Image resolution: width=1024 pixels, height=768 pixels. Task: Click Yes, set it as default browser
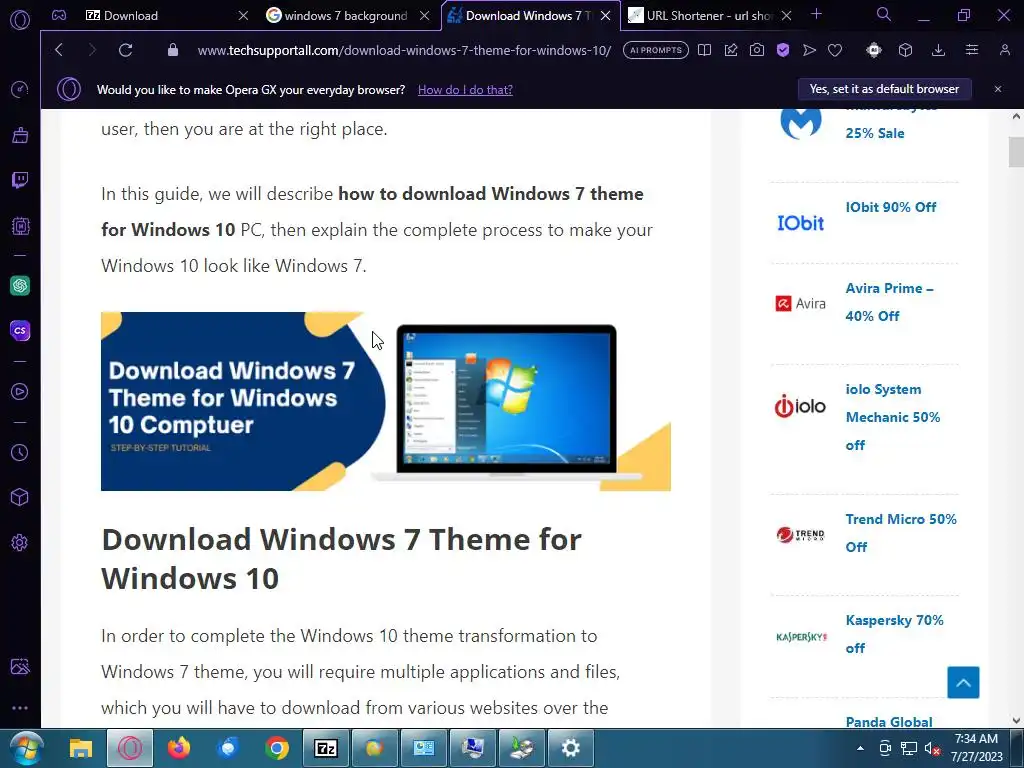(x=884, y=89)
